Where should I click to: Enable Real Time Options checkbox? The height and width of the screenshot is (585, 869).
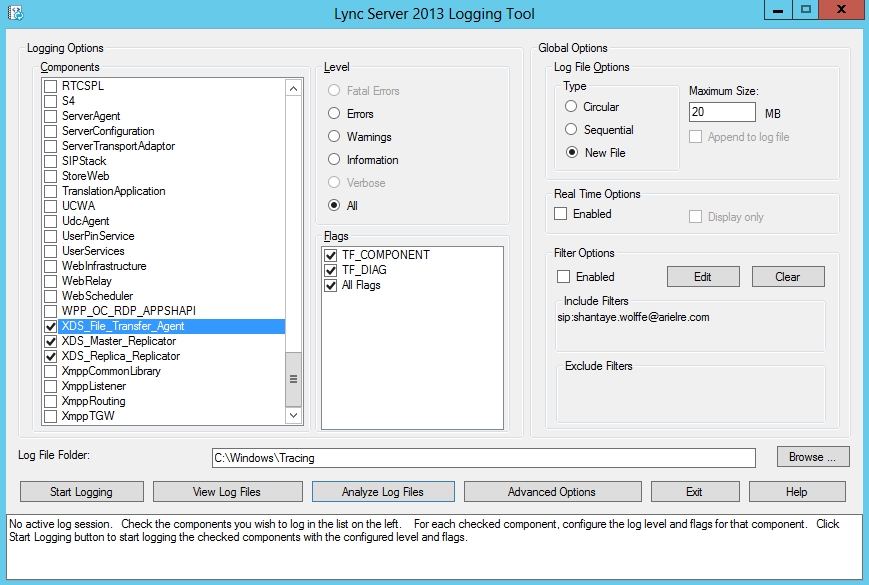(x=560, y=213)
